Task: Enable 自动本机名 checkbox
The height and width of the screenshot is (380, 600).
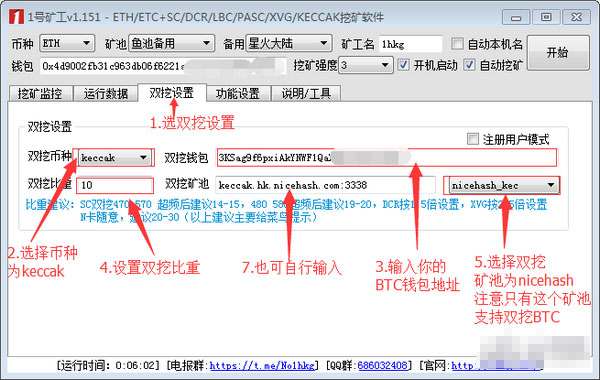Action: tap(457, 44)
